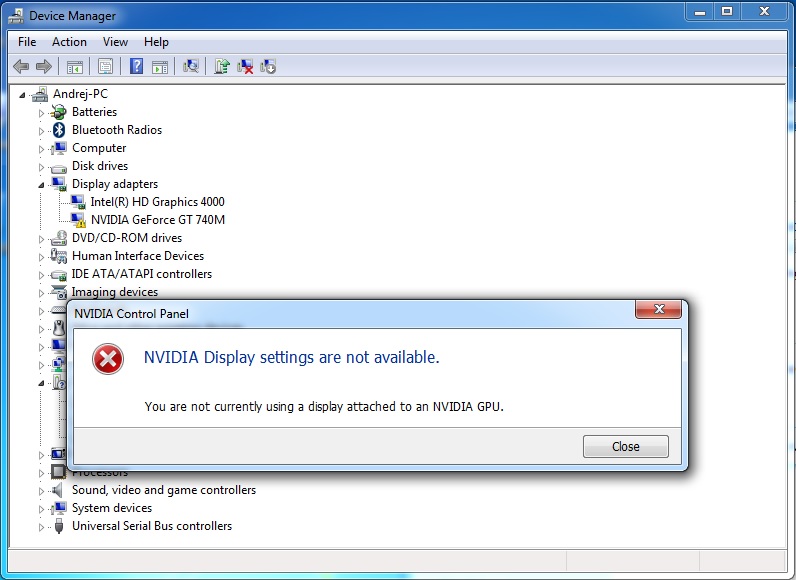Screen dimensions: 796x580
Task: Select the DVD/CD-ROM drives icon
Action: click(x=59, y=238)
